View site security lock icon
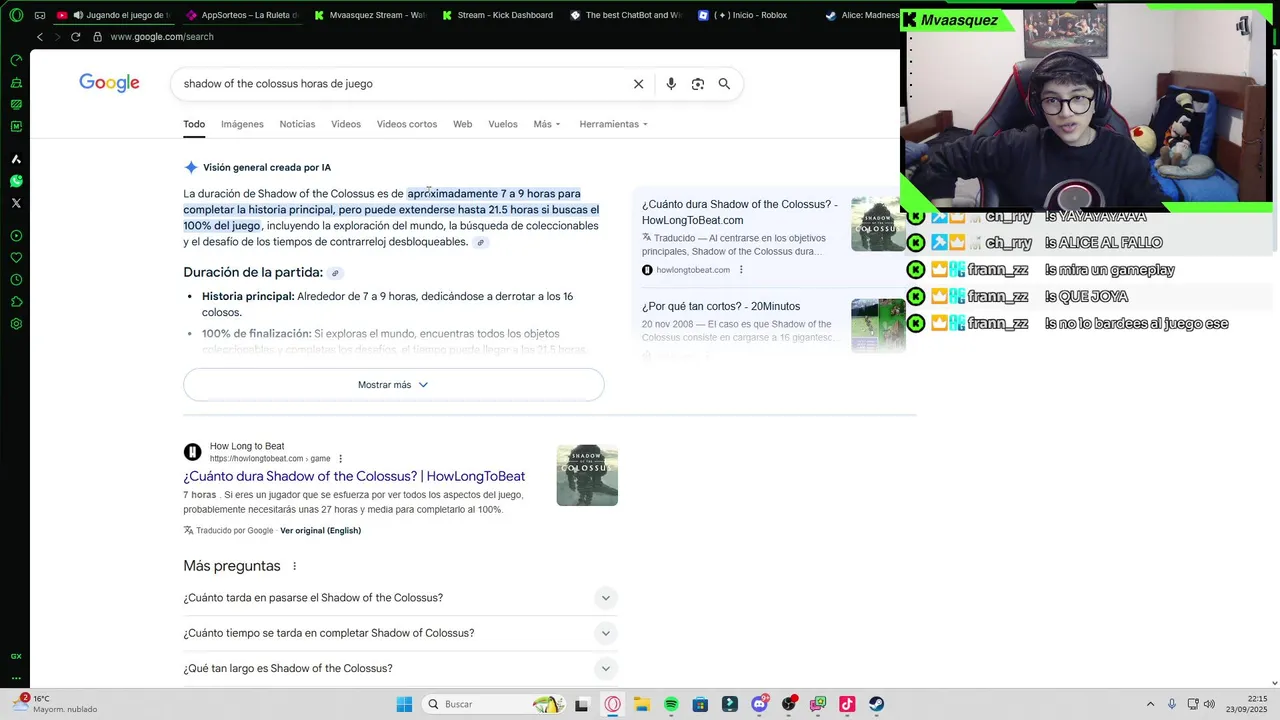The width and height of the screenshot is (1280, 720). 97,37
